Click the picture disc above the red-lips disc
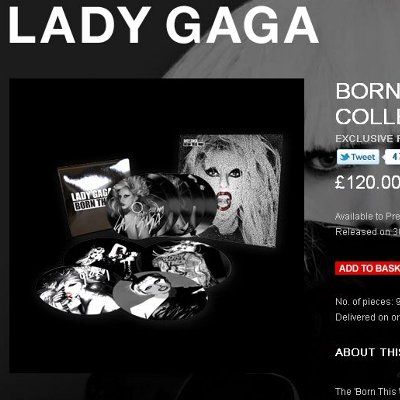This screenshot has height=400, width=400. pyautogui.click(x=103, y=255)
